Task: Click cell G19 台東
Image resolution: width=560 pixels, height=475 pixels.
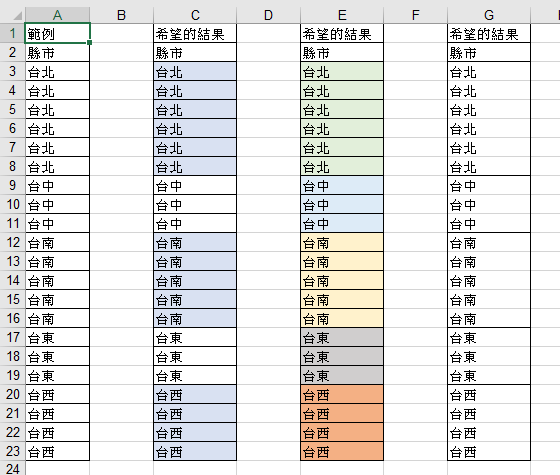Action: [x=489, y=375]
